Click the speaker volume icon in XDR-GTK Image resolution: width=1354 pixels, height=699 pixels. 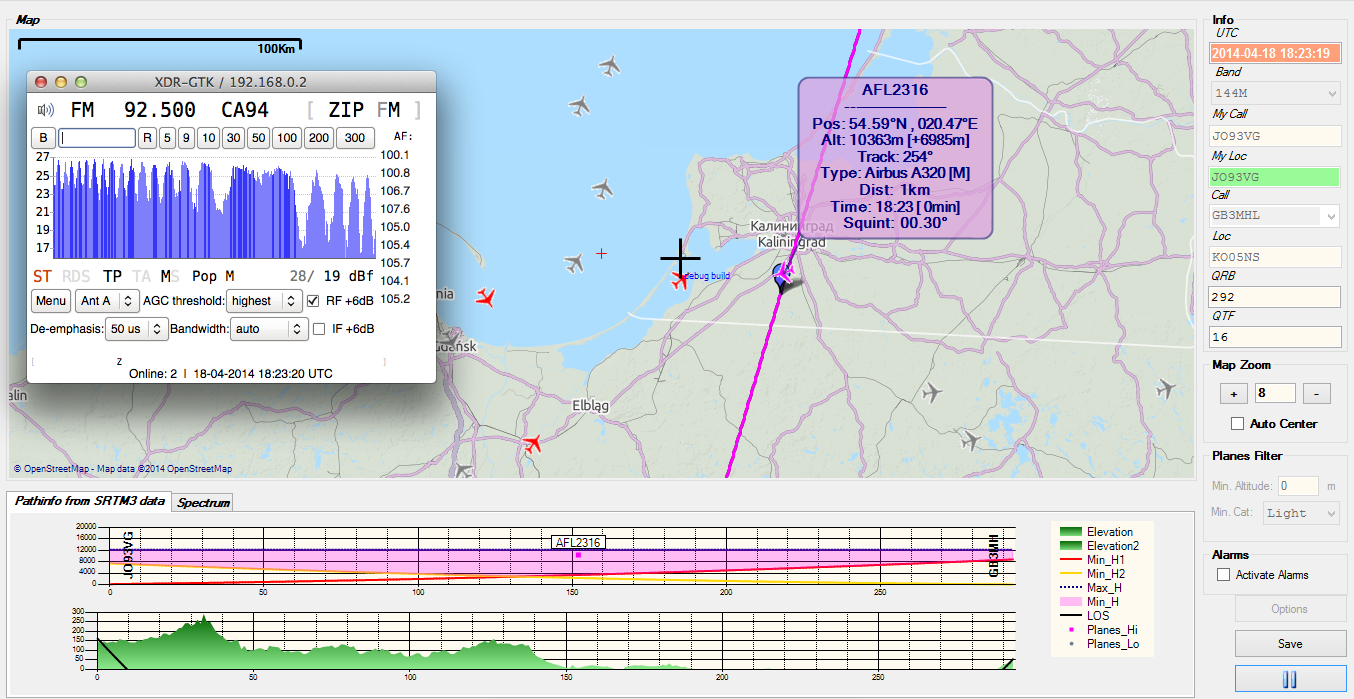point(45,110)
